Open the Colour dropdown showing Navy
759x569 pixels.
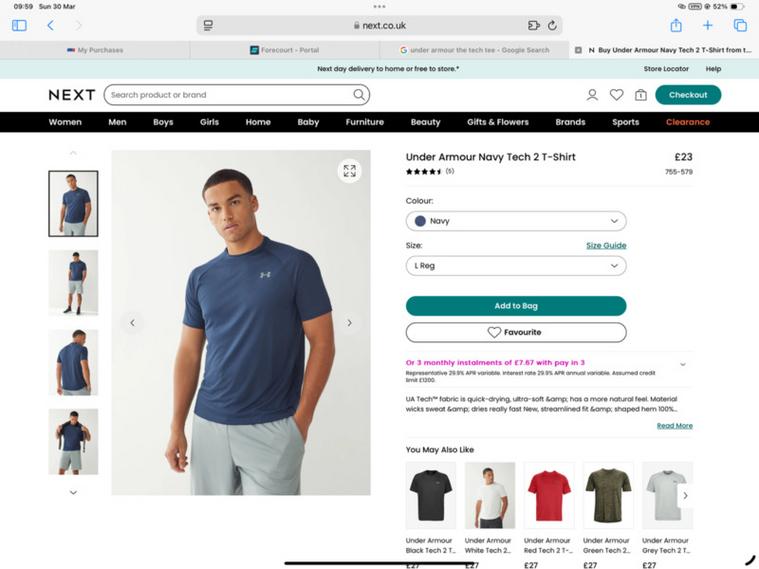516,221
